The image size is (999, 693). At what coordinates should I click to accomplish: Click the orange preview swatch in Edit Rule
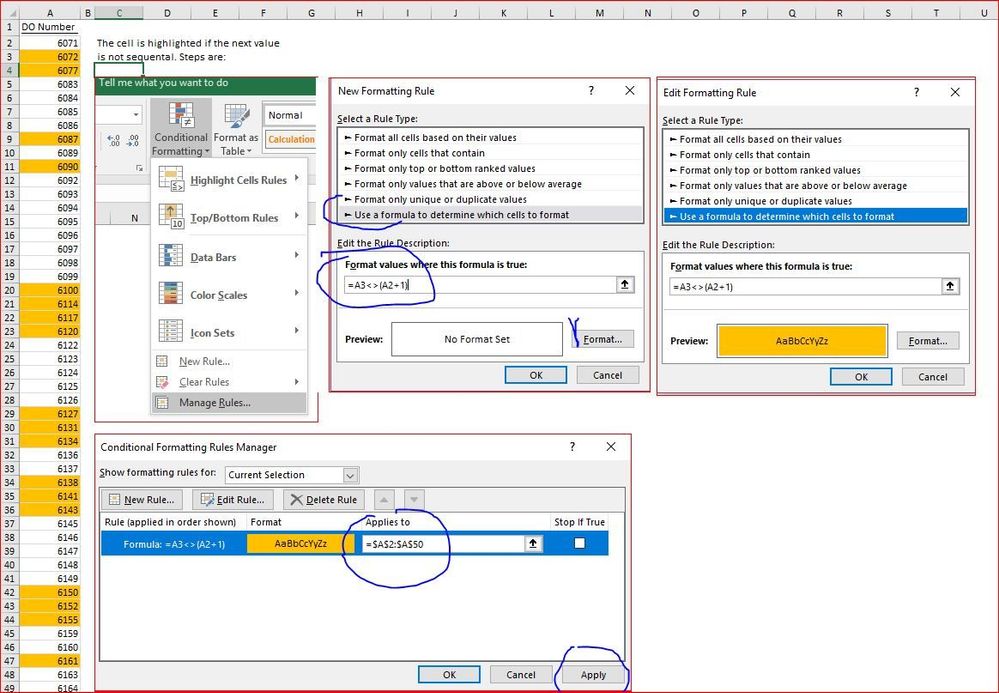click(x=802, y=341)
